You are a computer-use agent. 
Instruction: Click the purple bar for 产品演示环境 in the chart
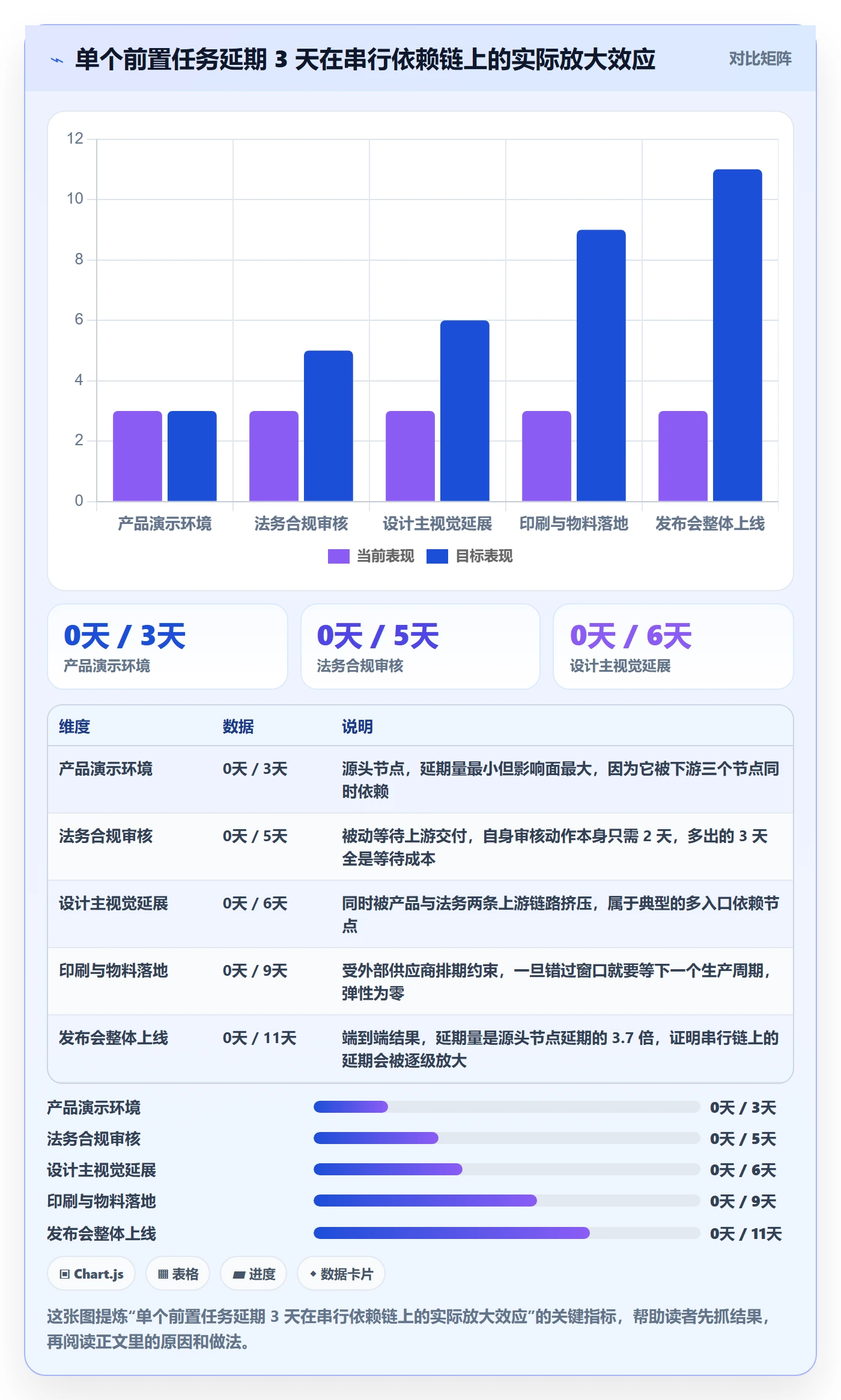(x=138, y=456)
